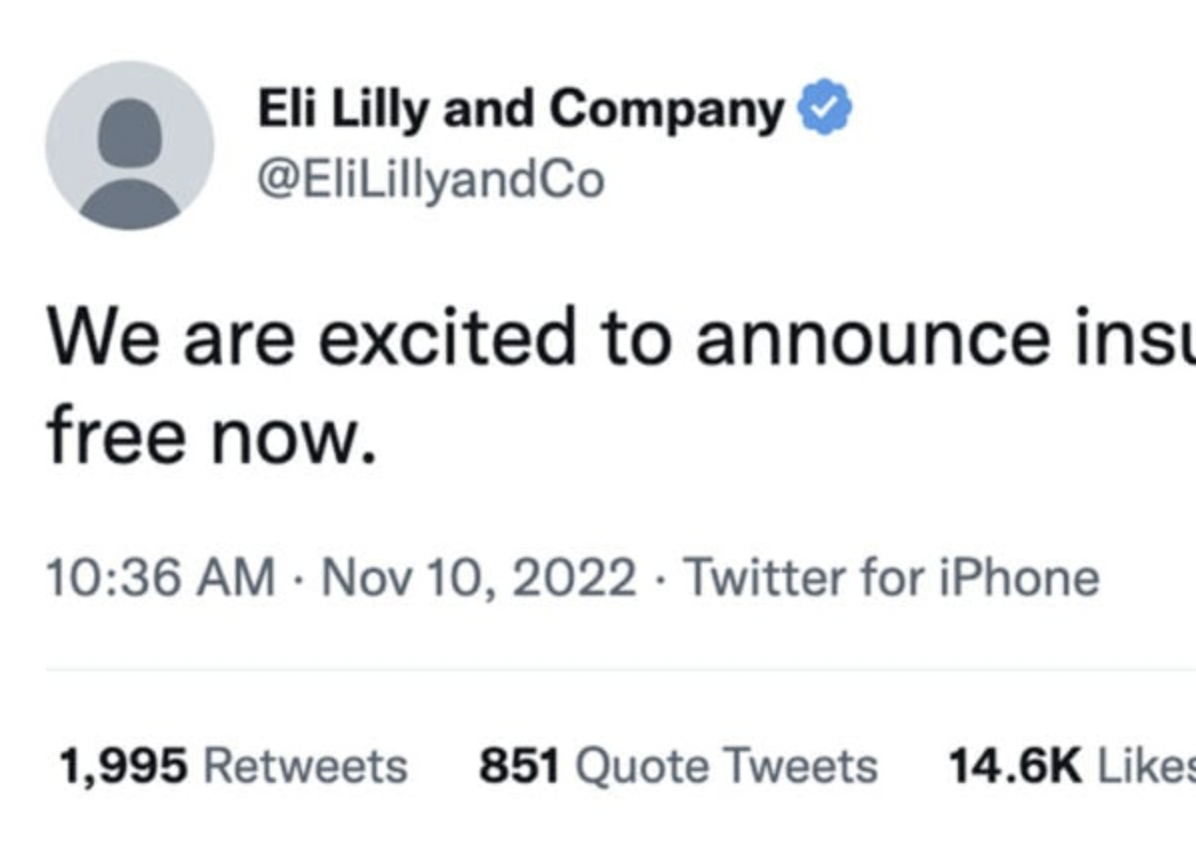Open the Eli Lilly and Company display name
Viewport: 1196px width, 846px height.
(x=521, y=108)
